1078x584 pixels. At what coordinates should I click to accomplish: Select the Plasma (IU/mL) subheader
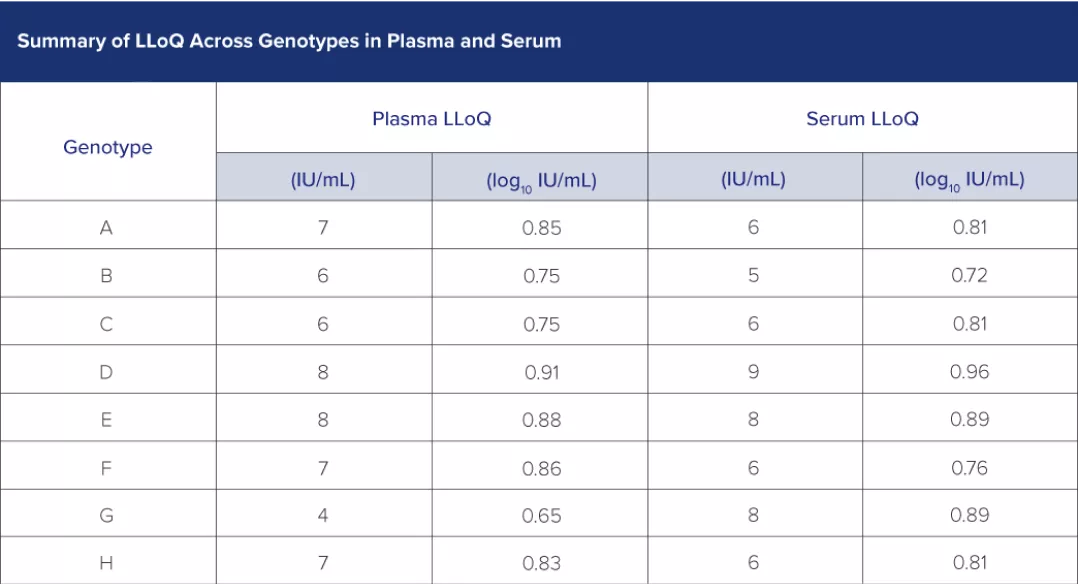coord(323,180)
